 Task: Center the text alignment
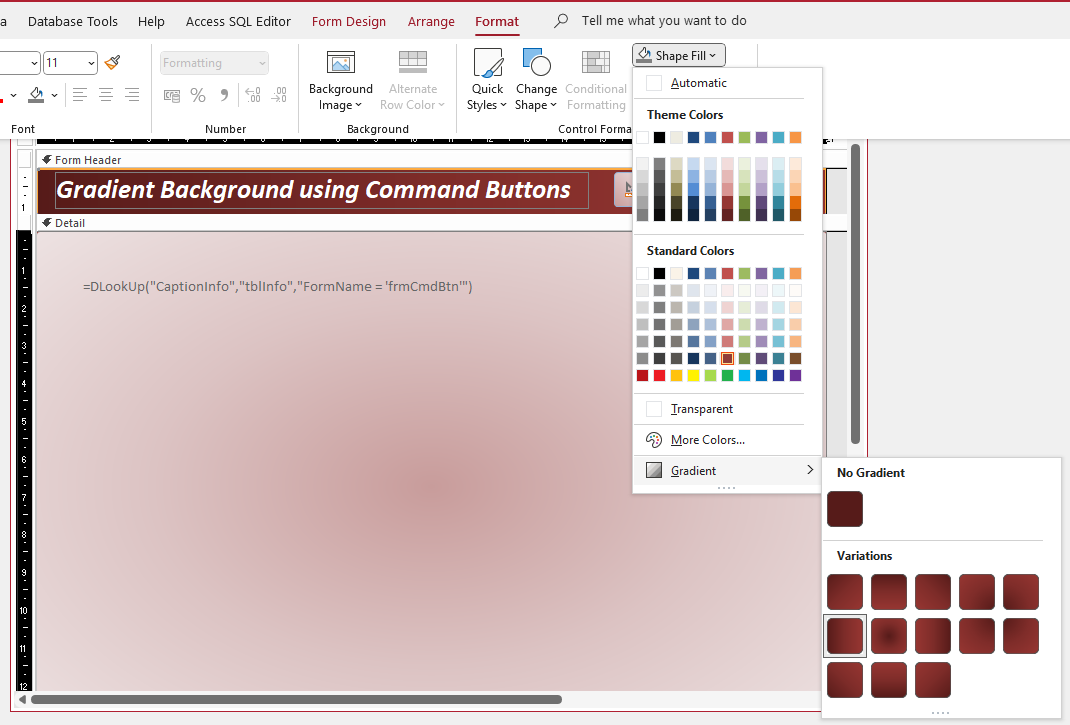pyautogui.click(x=106, y=95)
